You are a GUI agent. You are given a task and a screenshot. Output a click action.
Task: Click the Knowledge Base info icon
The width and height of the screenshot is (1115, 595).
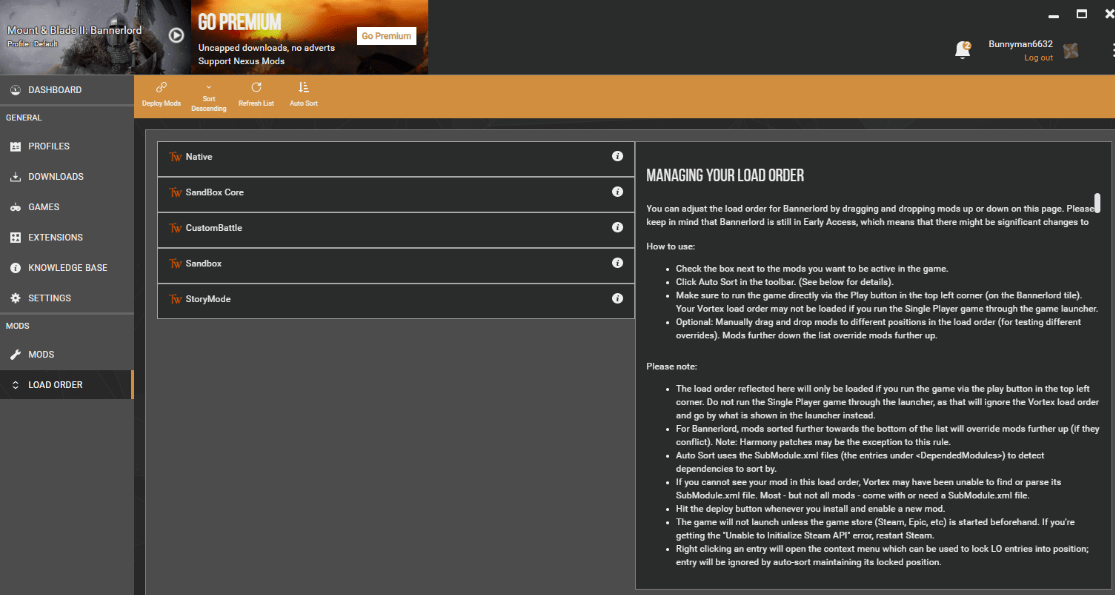16,268
